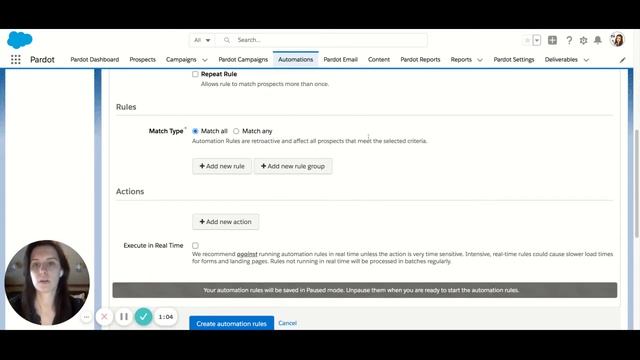The width and height of the screenshot is (640, 360).
Task: Click Add new rule button
Action: [222, 167]
